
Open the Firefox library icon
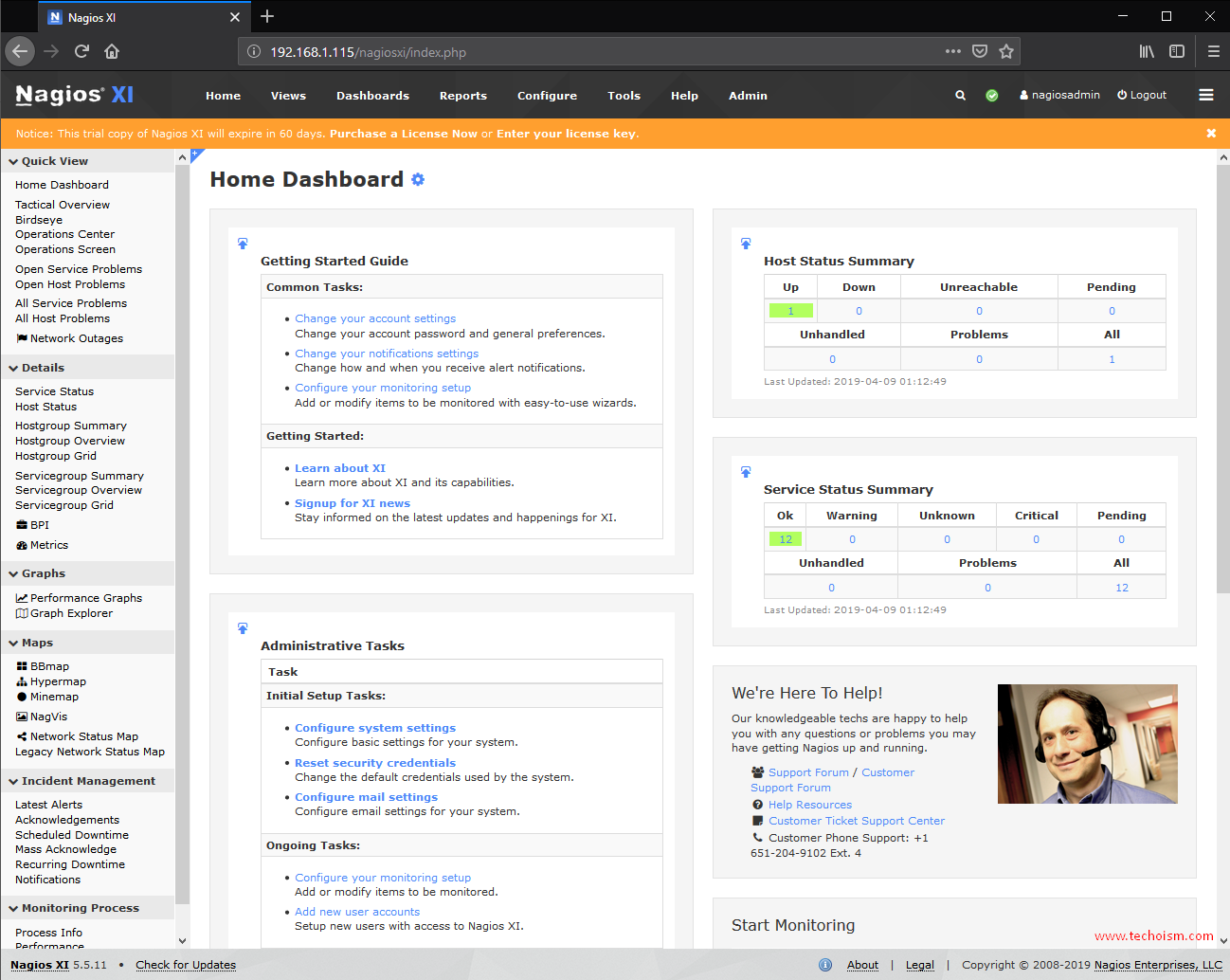(x=1147, y=51)
